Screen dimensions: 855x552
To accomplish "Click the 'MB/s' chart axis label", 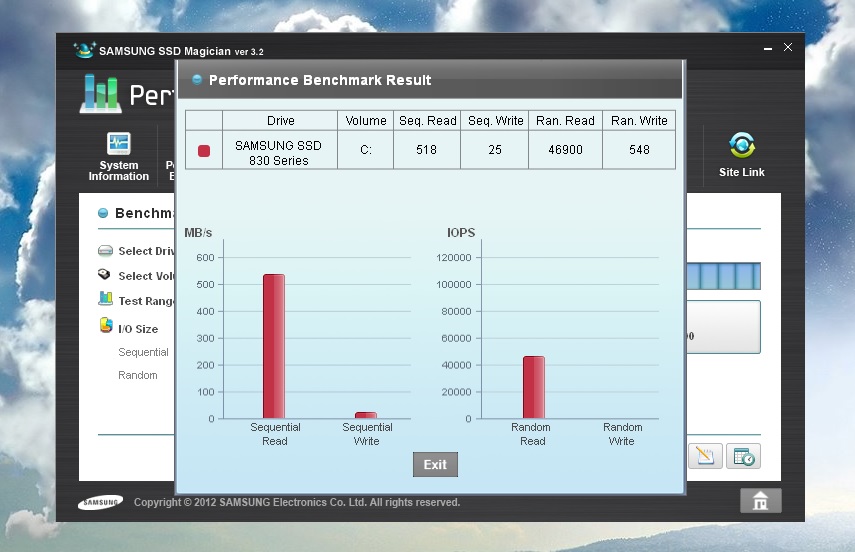I will coord(198,233).
